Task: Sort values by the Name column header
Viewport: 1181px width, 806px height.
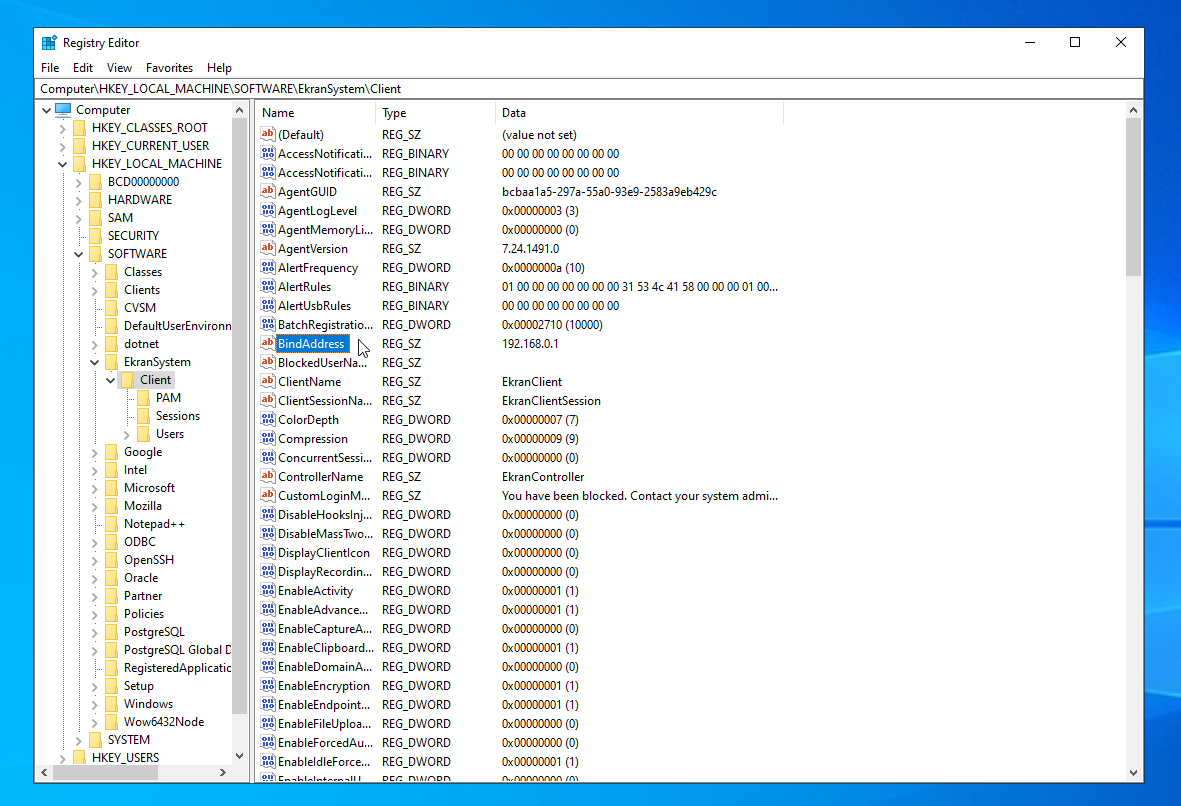Action: pos(315,113)
